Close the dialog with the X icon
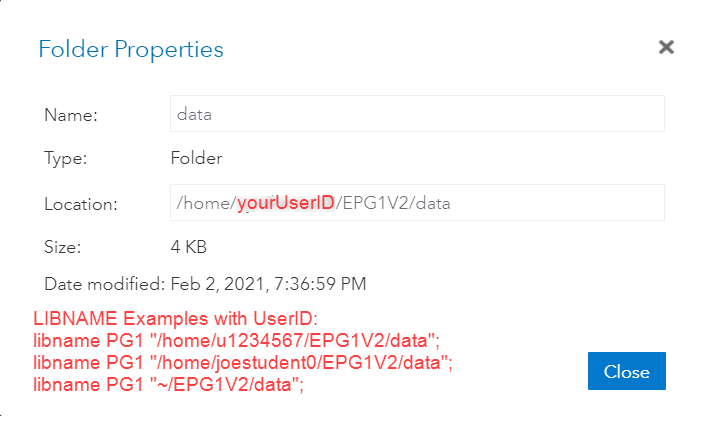 coord(666,47)
